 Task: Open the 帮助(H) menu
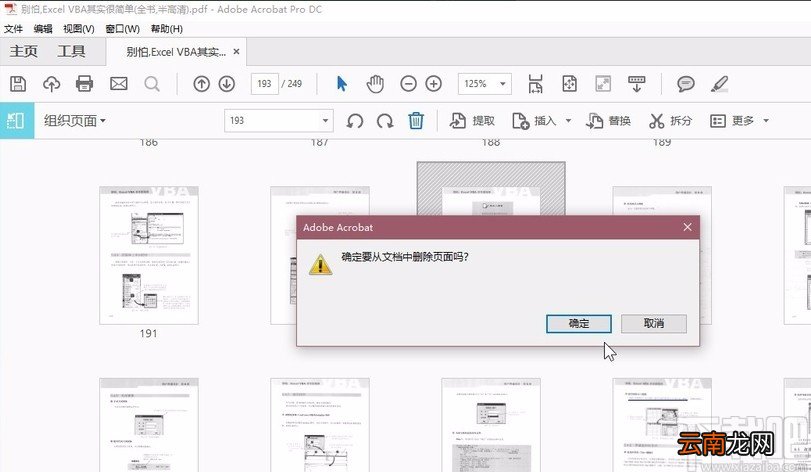coord(167,29)
